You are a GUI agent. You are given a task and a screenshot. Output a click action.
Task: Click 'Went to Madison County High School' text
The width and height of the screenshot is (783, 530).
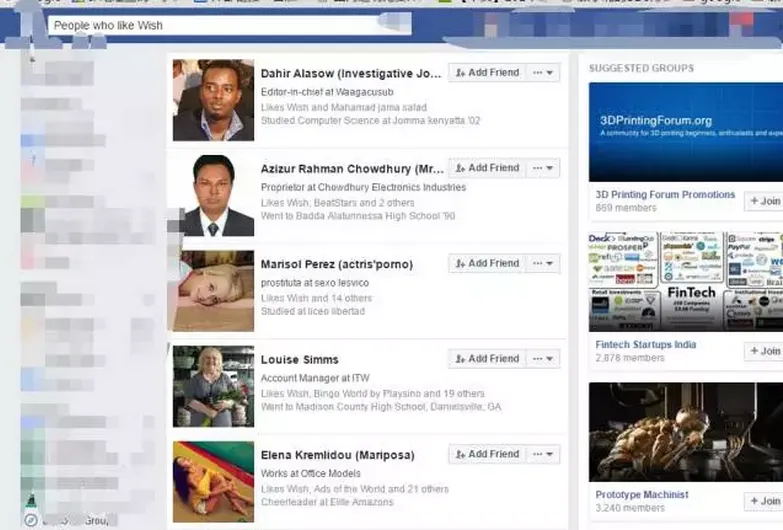(381, 407)
